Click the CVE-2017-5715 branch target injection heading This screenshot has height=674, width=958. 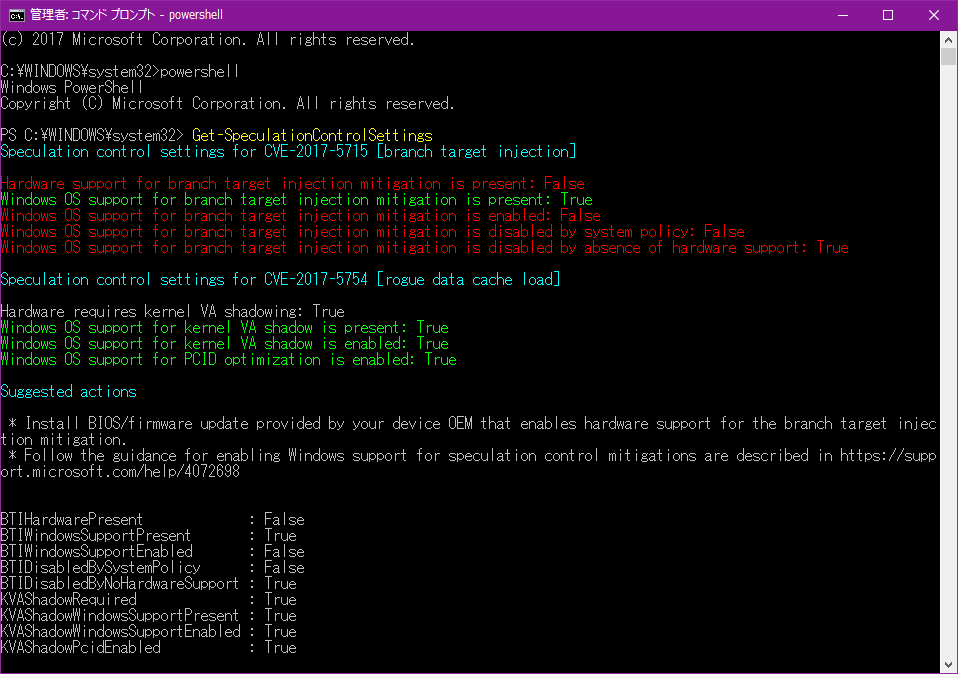point(288,152)
